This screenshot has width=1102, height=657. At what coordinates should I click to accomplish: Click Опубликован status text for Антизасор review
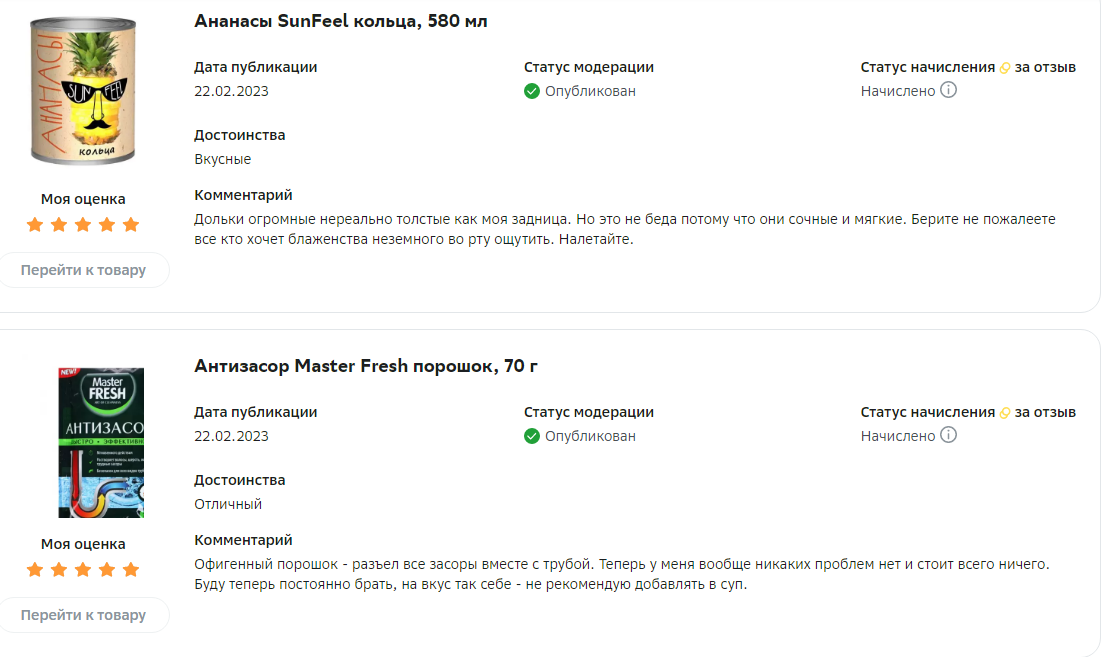tap(590, 436)
